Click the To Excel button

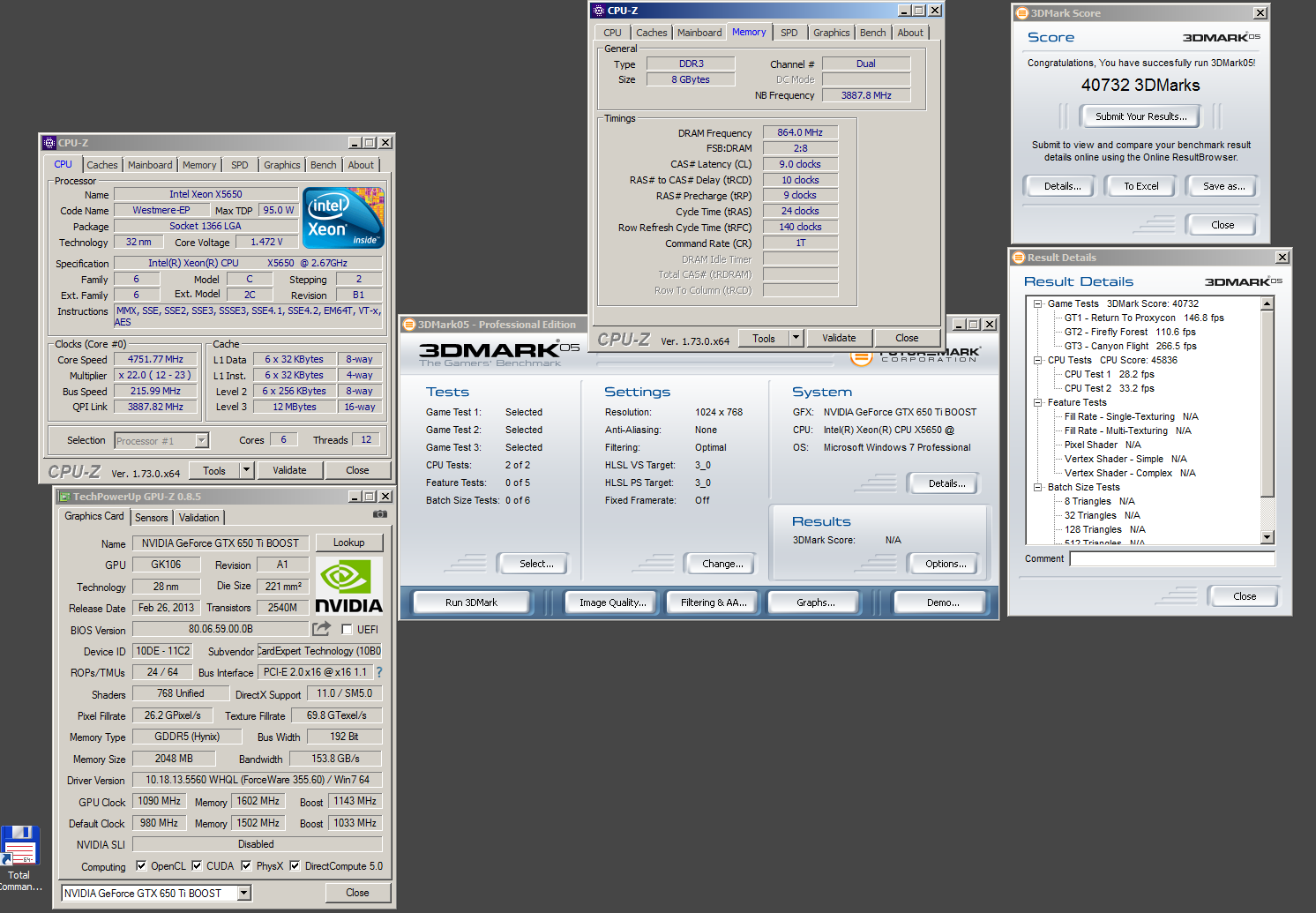click(1140, 186)
